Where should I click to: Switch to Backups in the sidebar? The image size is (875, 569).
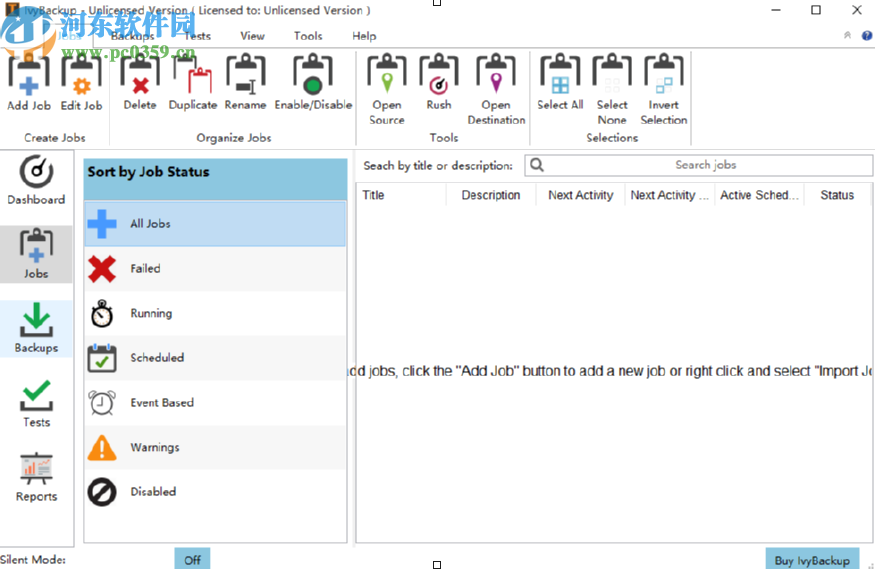tap(36, 328)
